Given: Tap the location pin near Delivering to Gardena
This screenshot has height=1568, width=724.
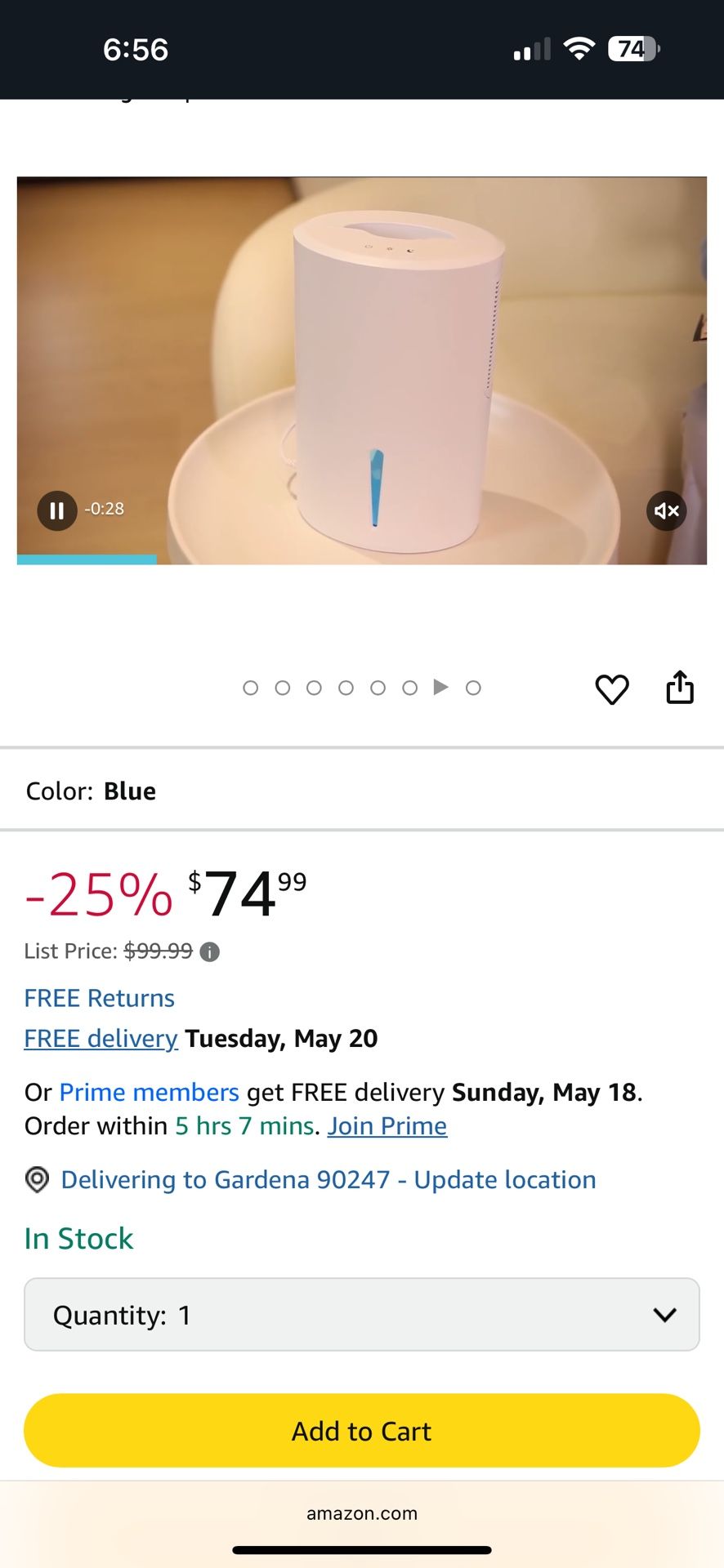Looking at the screenshot, I should tap(36, 1180).
